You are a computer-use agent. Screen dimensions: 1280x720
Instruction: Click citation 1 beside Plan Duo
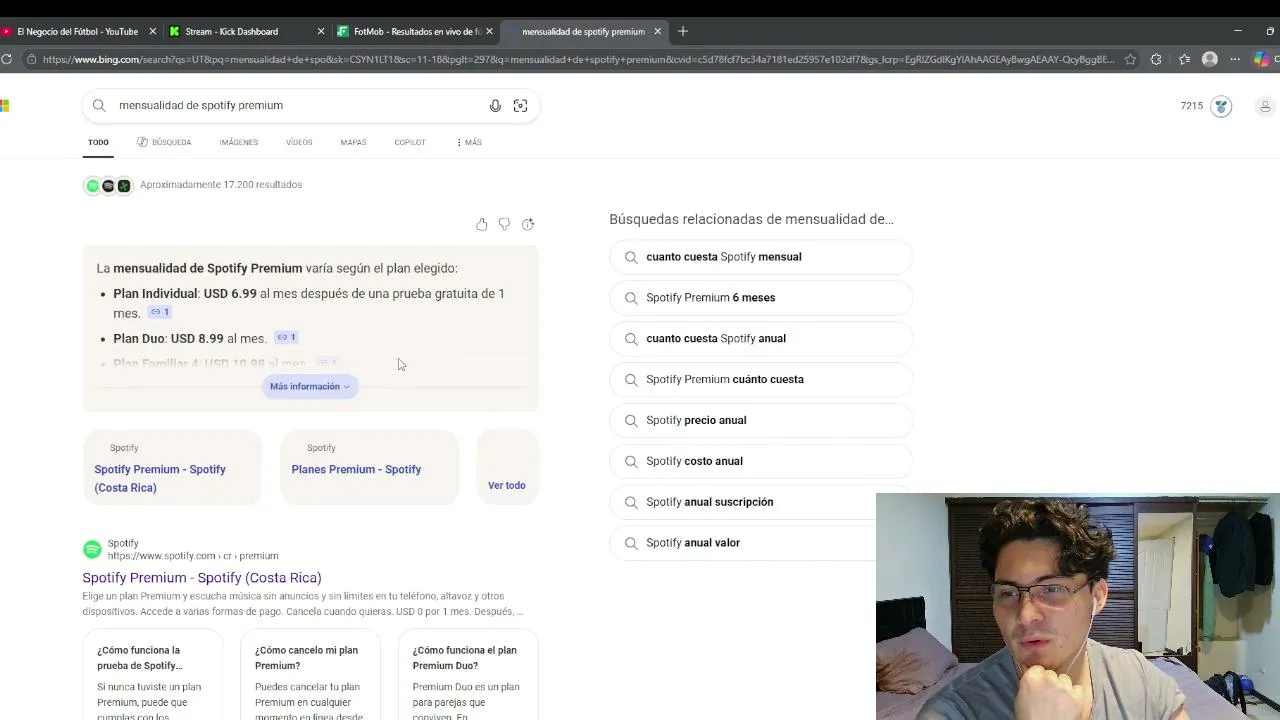point(287,337)
